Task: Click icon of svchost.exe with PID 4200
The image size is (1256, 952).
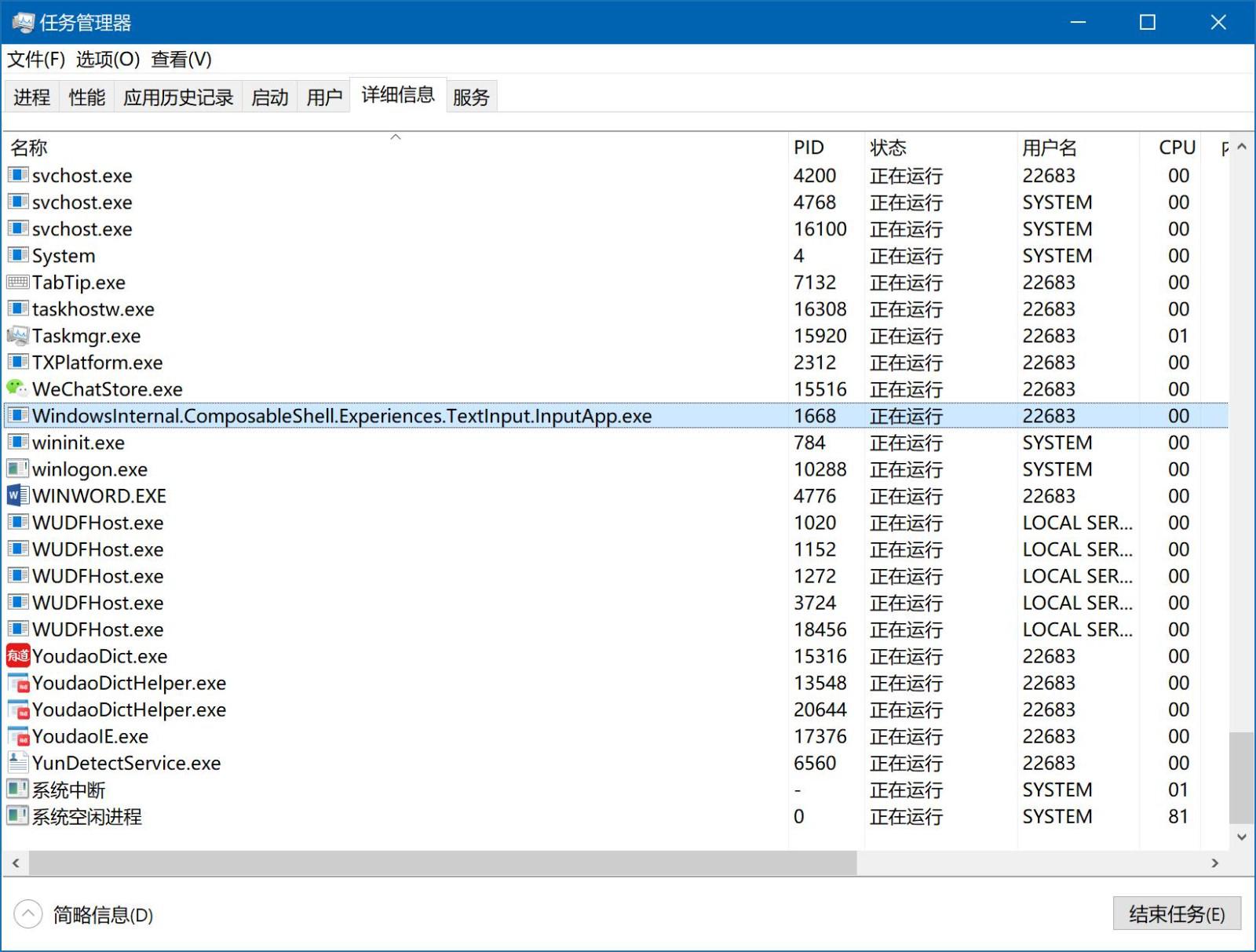Action: pos(17,175)
